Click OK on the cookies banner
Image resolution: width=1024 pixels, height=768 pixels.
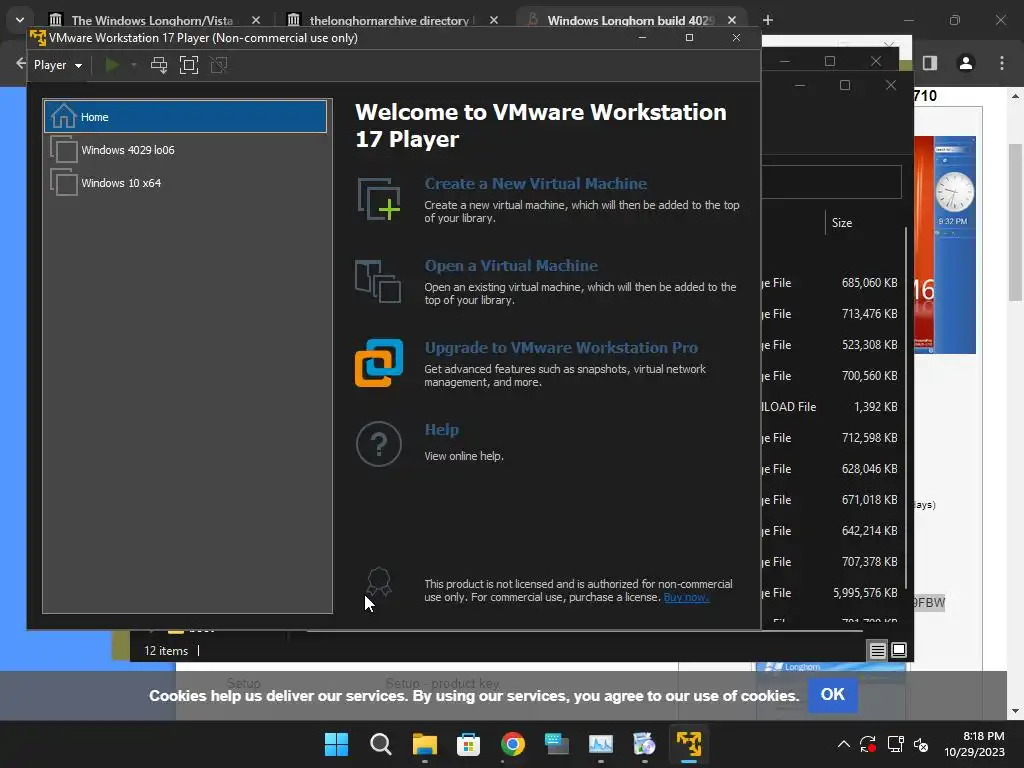832,694
